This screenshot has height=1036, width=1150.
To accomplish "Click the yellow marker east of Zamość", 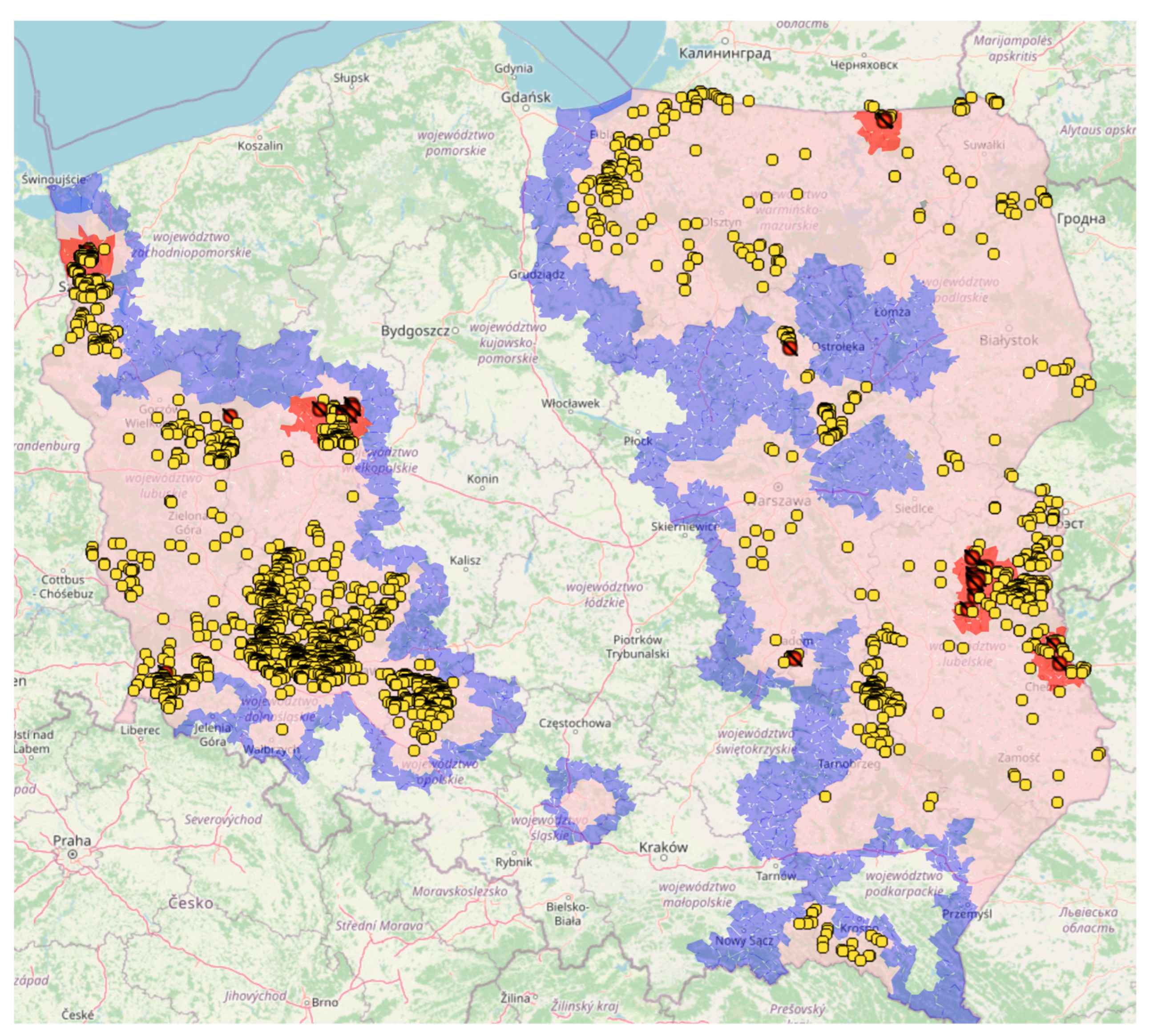I will [x=1098, y=755].
